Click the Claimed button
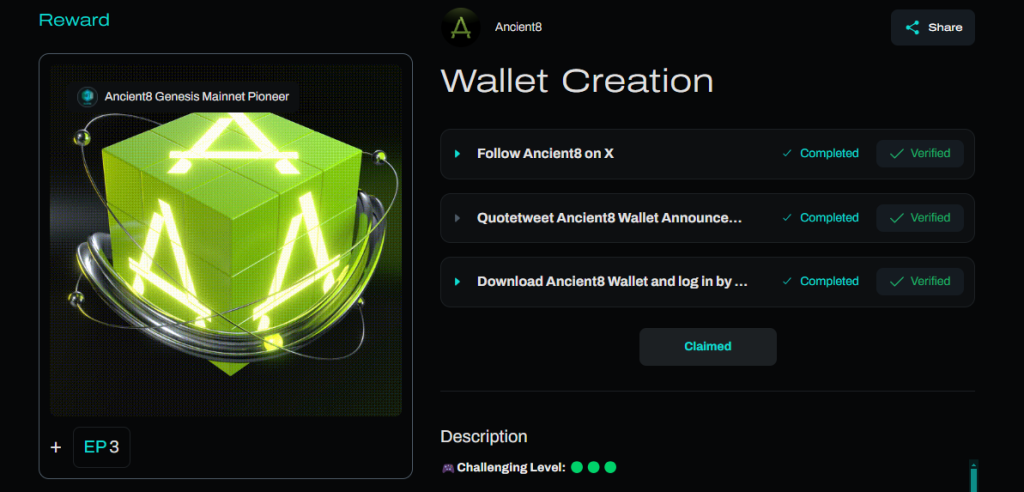 708,346
